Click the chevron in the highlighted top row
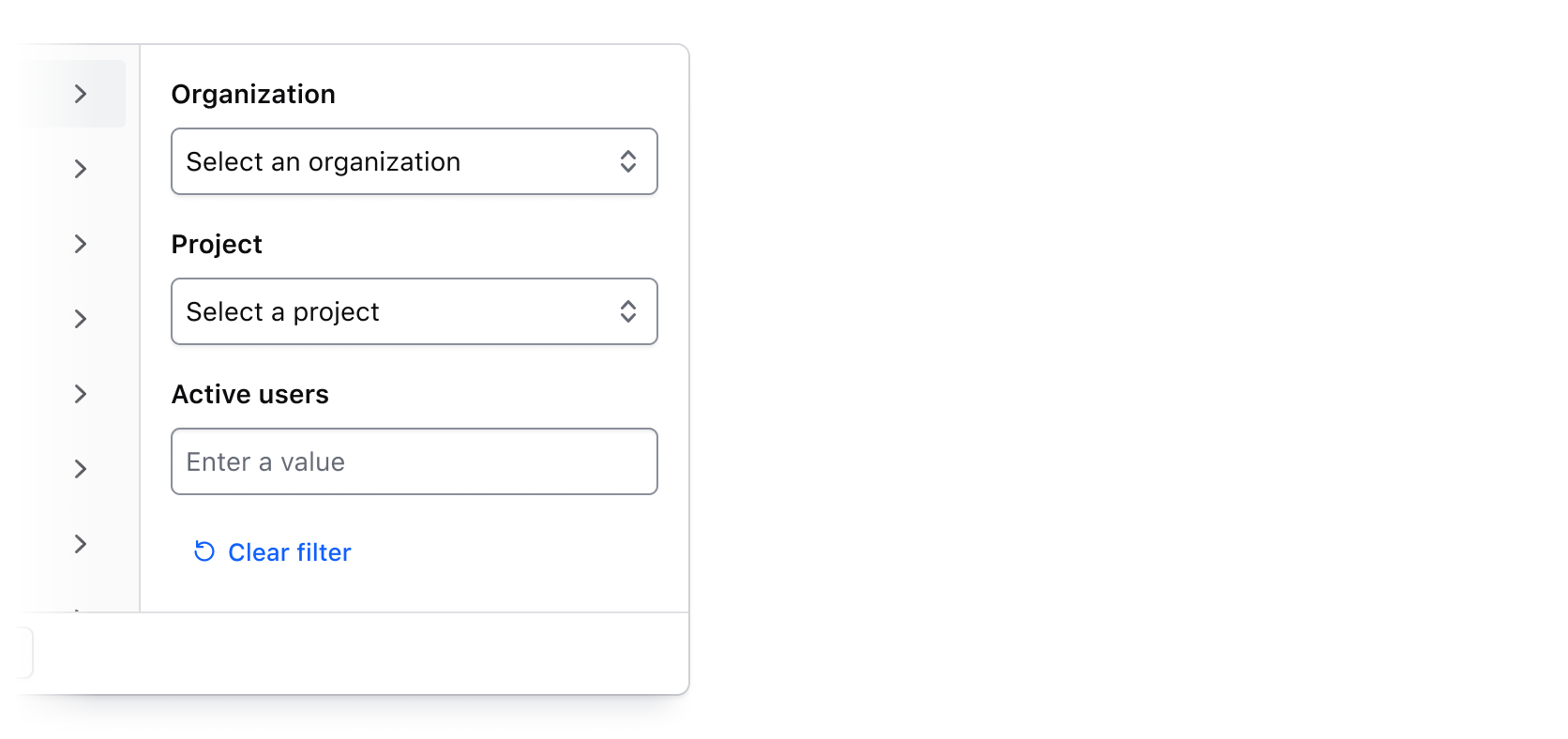The width and height of the screenshot is (1568, 739). click(81, 94)
